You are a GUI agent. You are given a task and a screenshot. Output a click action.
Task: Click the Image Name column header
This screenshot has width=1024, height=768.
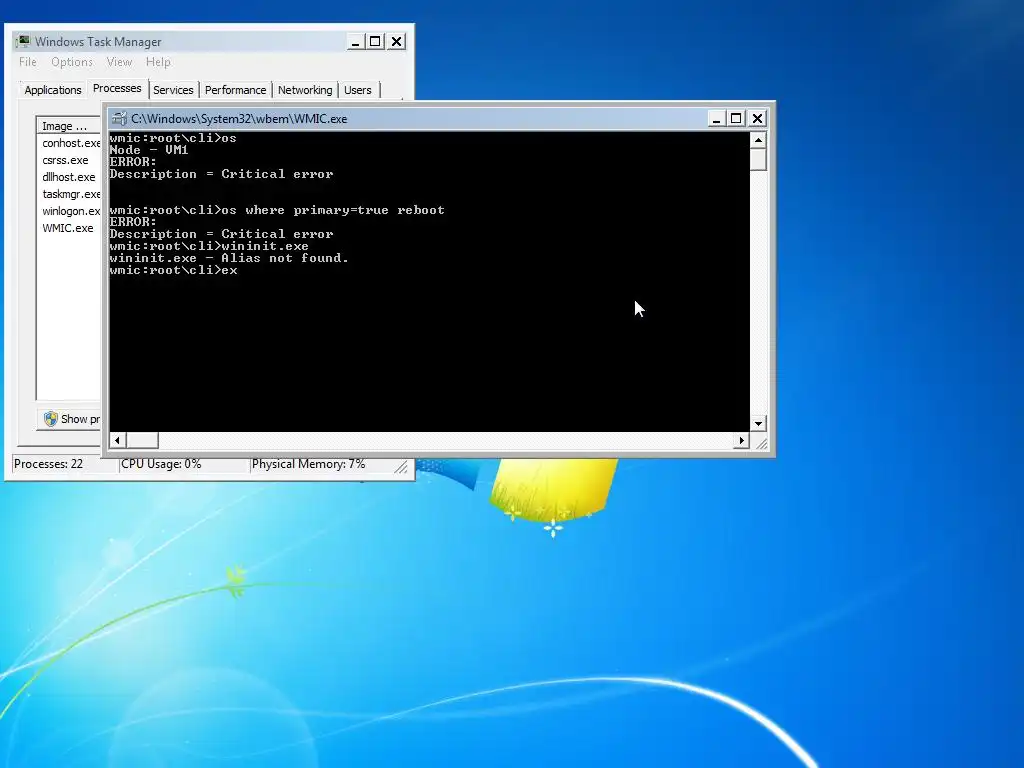pyautogui.click(x=69, y=126)
